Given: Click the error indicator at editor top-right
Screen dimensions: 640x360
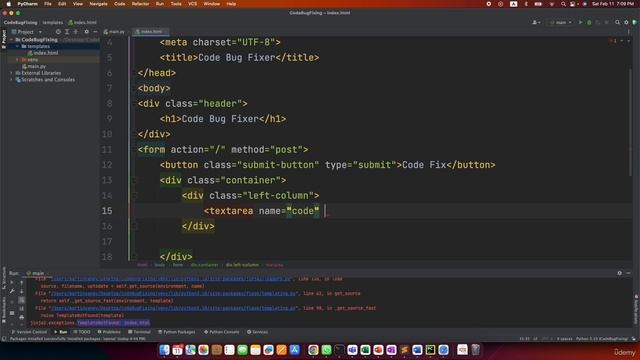Looking at the screenshot, I should 613,41.
